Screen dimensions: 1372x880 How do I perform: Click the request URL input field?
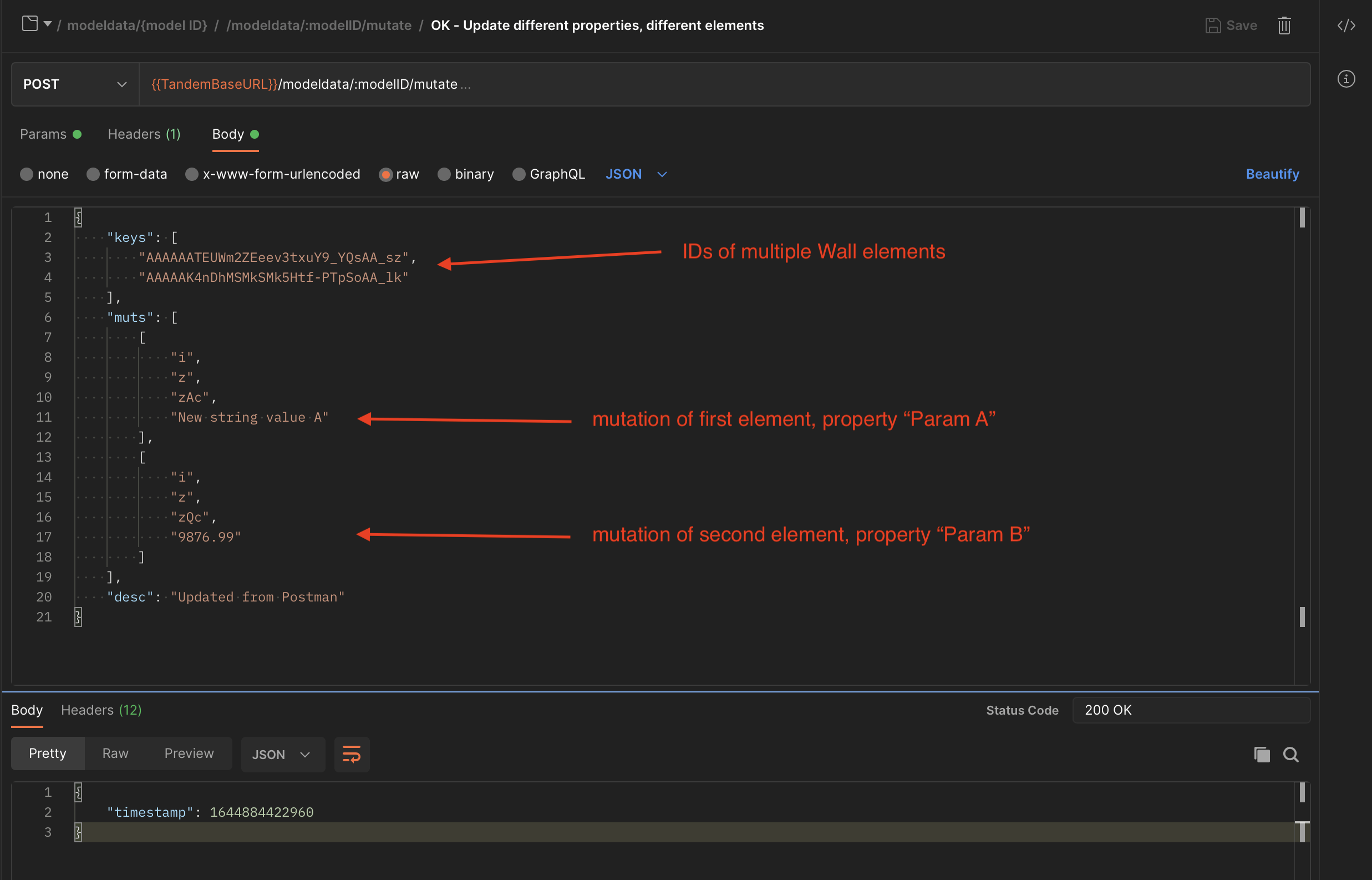(x=724, y=84)
